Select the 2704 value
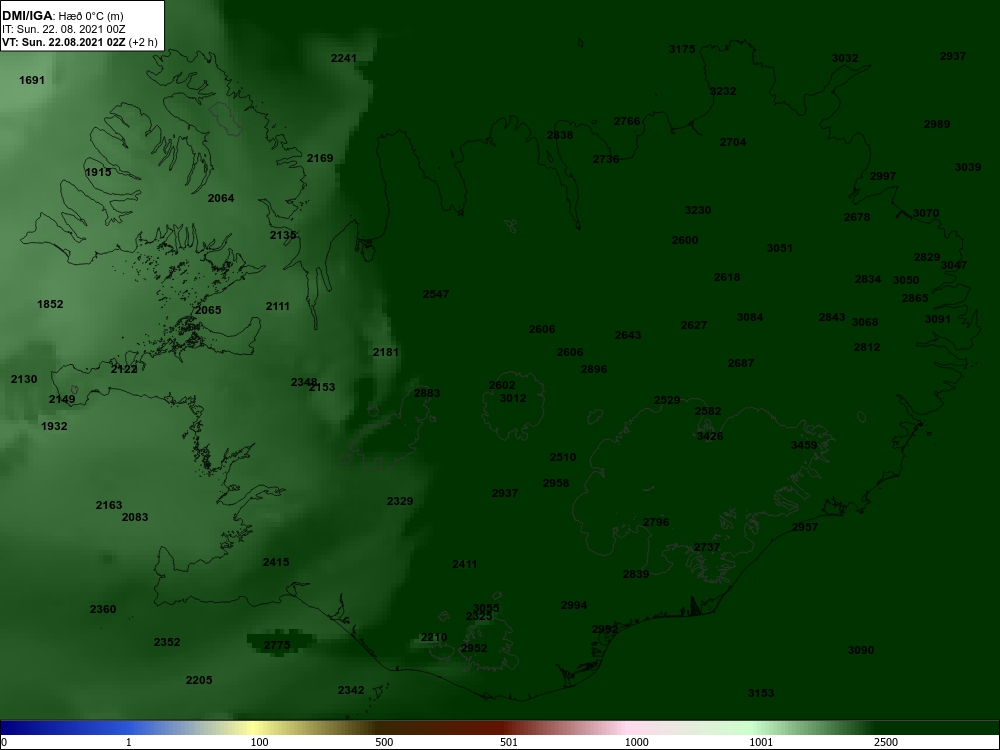1000x750 pixels. pyautogui.click(x=733, y=142)
